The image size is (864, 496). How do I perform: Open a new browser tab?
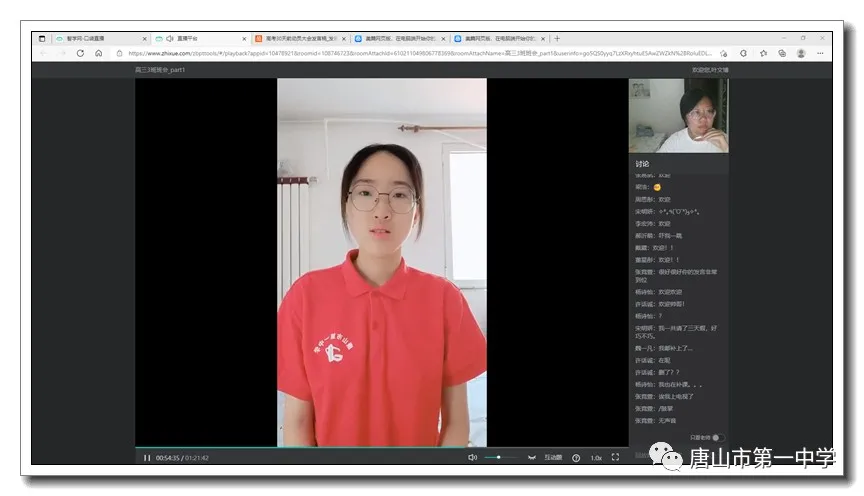tap(557, 38)
